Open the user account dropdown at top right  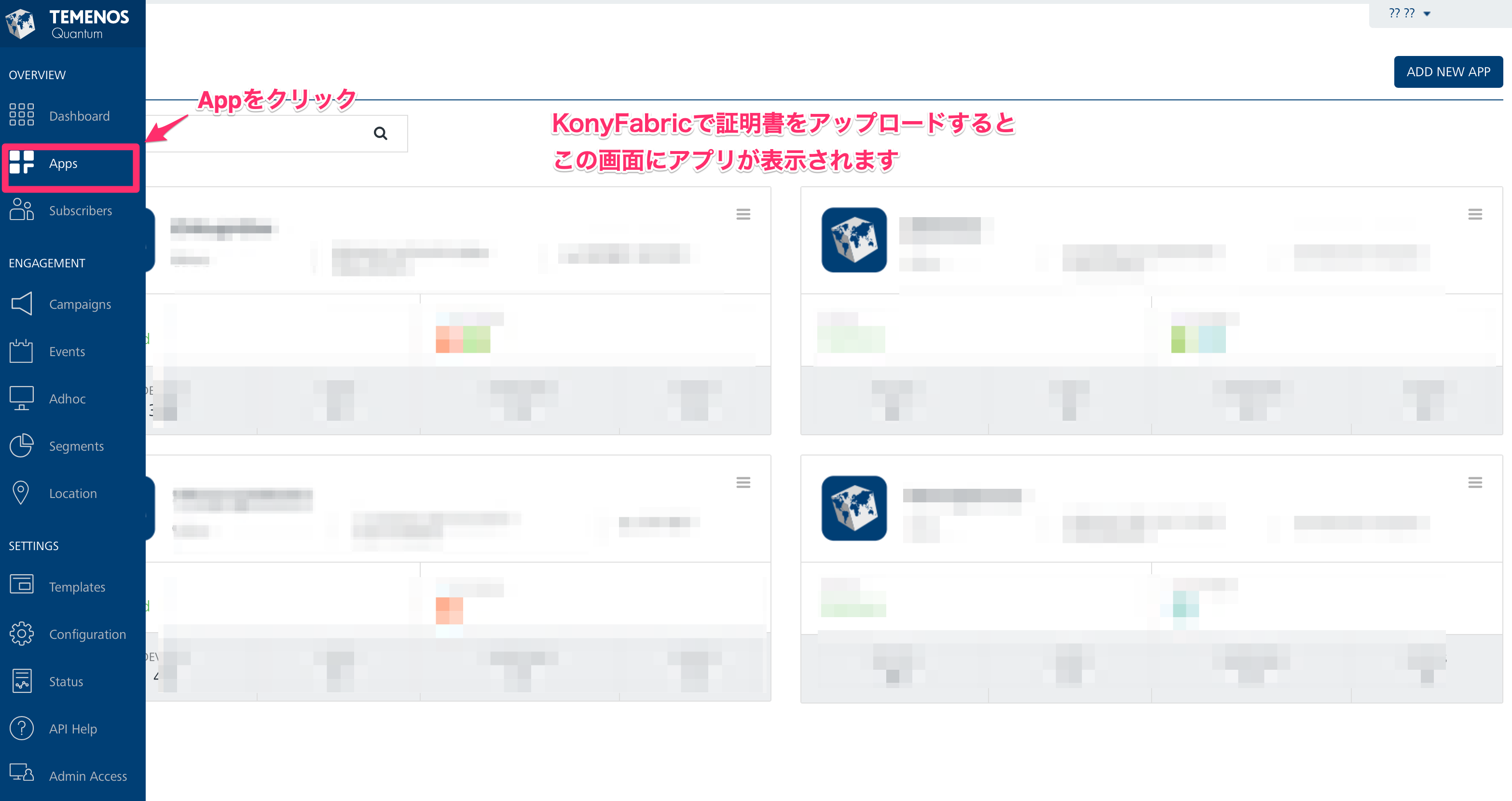pos(1409,13)
